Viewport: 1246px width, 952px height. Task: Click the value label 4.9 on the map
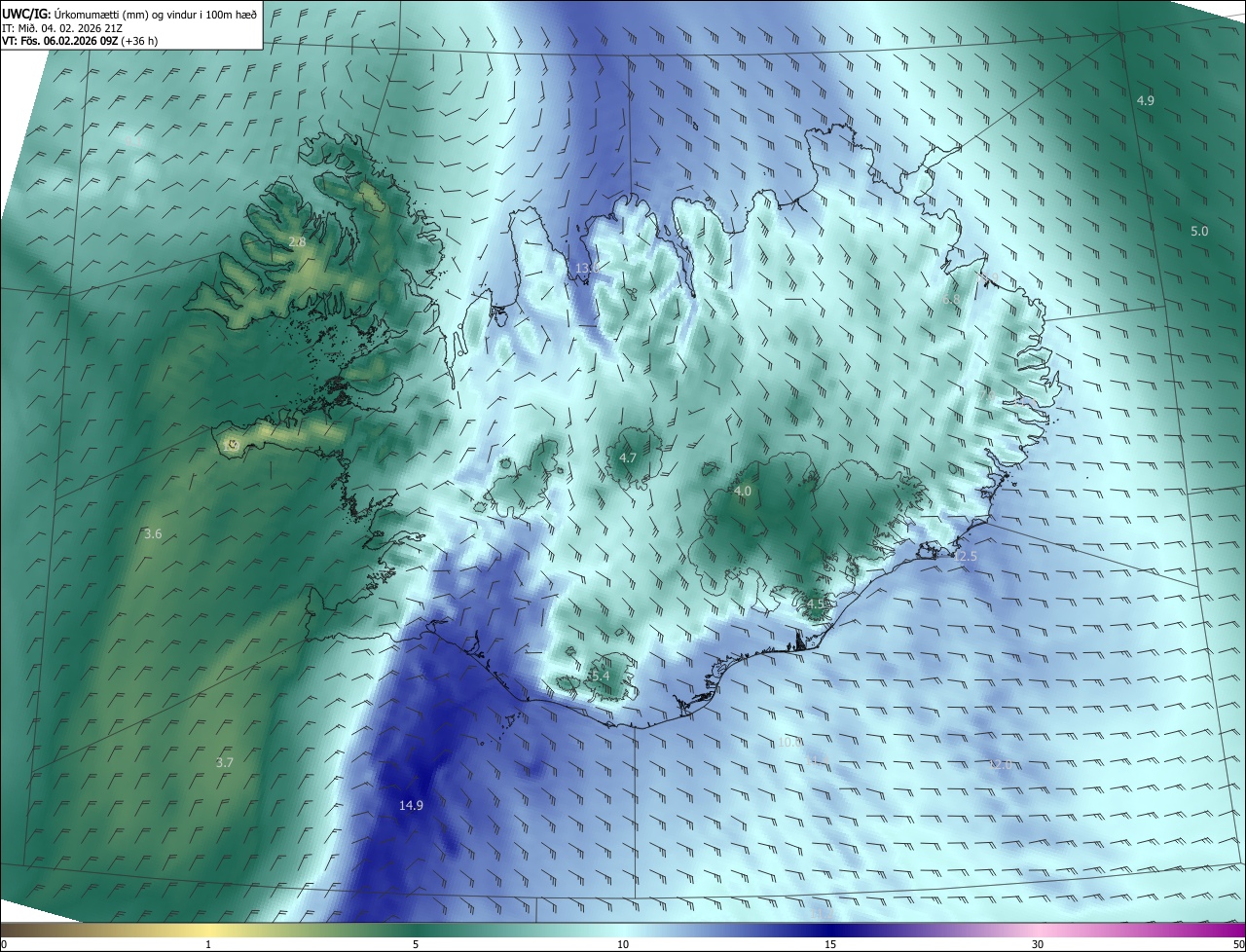click(x=1146, y=100)
